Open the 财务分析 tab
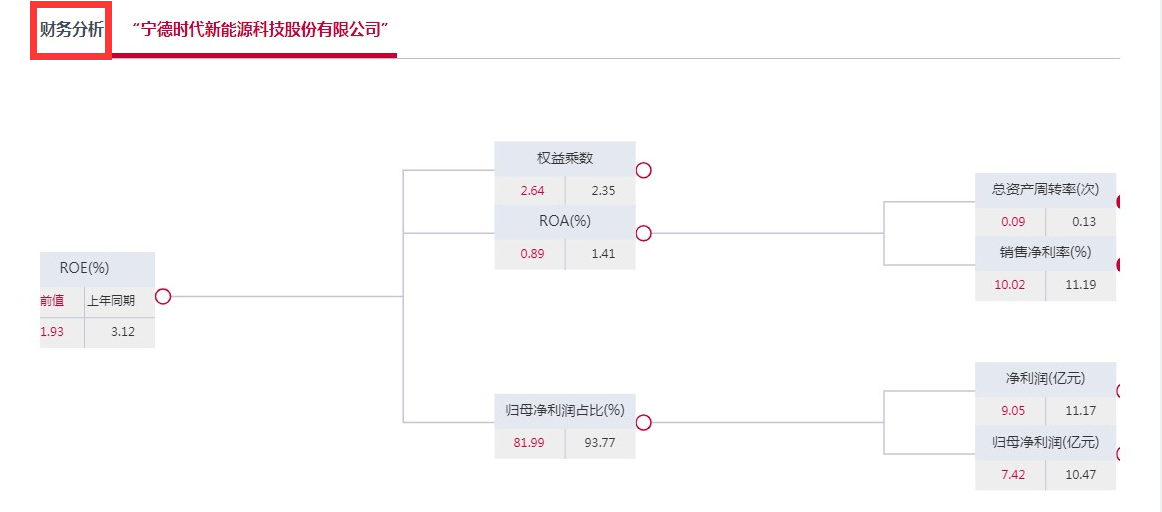This screenshot has width=1162, height=512. [71, 30]
